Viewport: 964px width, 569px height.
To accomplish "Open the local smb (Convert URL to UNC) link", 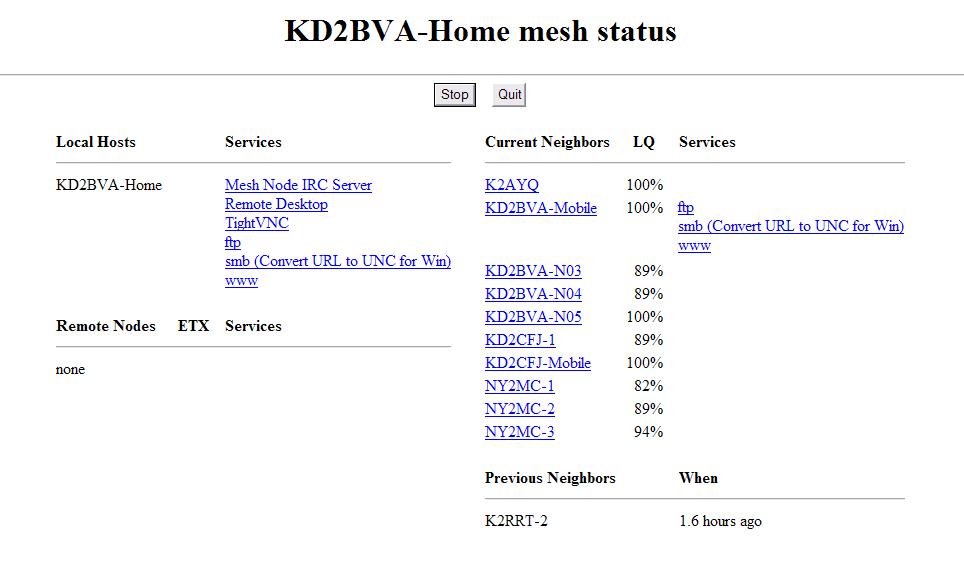I will 338,261.
